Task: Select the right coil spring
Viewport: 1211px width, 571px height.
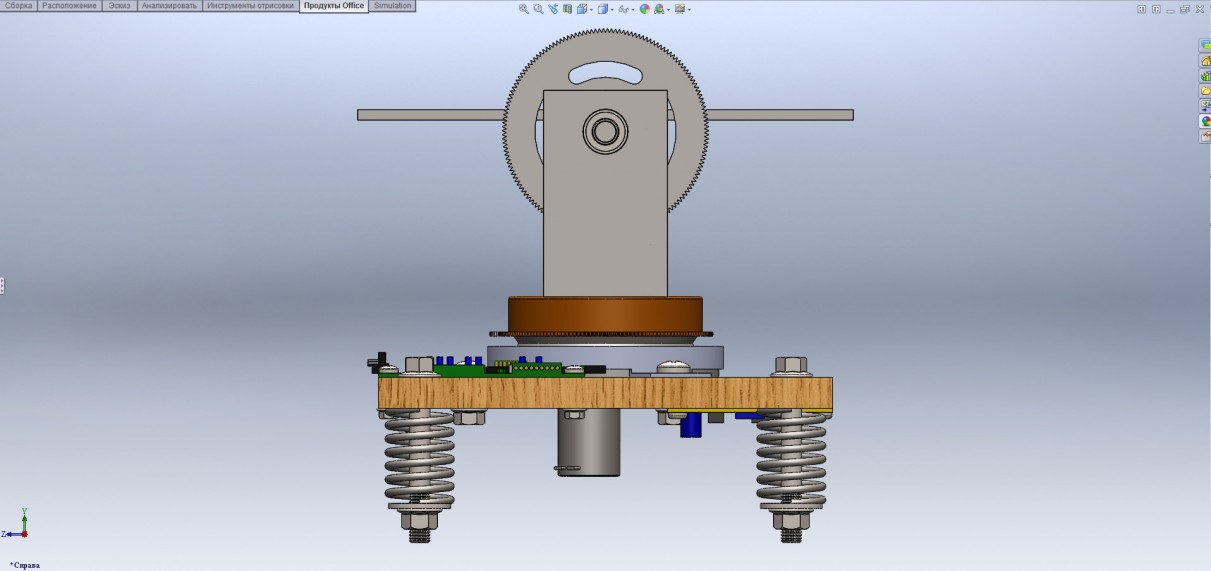Action: point(791,458)
